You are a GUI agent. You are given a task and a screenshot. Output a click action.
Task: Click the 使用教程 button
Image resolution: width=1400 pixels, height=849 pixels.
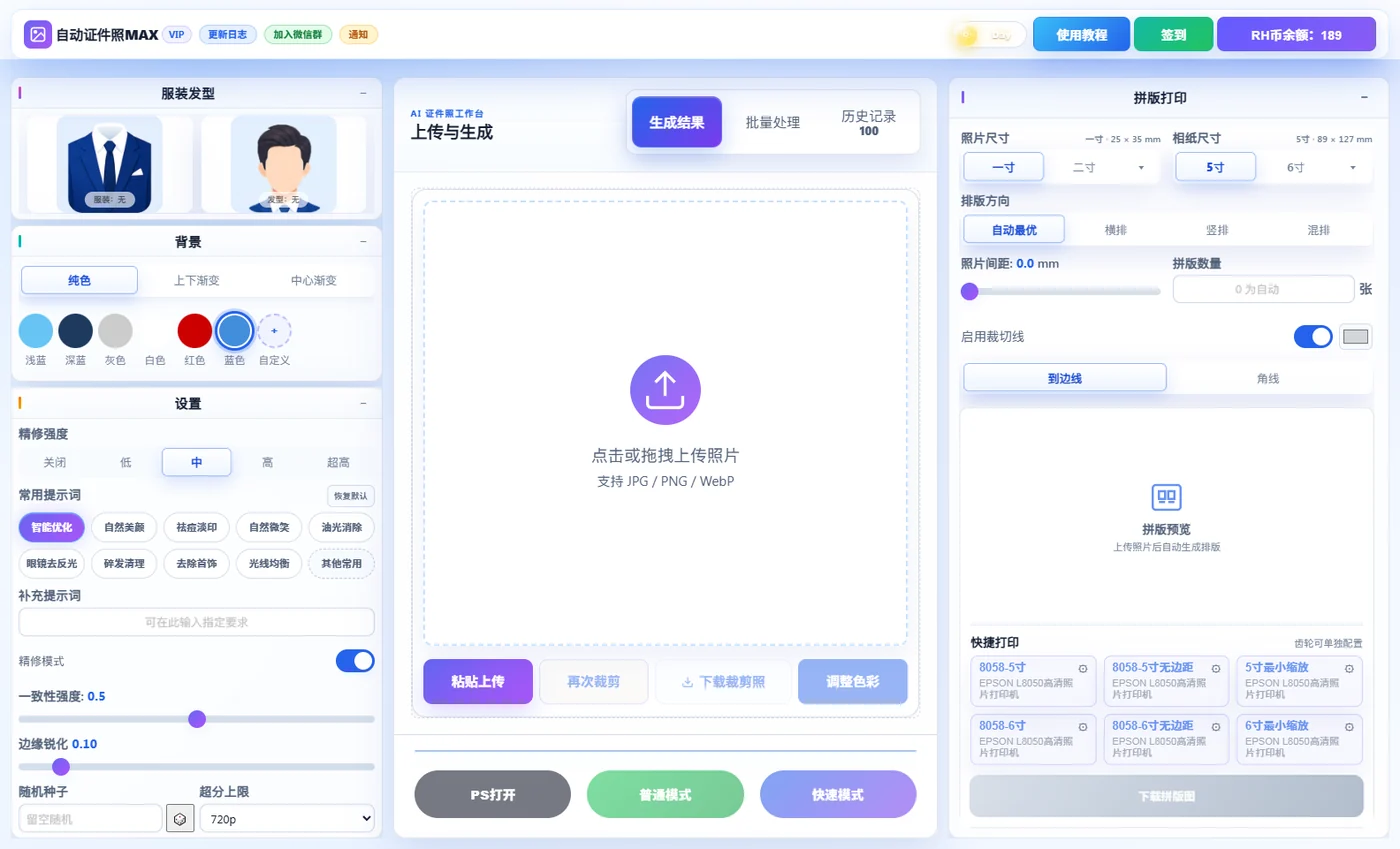point(1082,34)
